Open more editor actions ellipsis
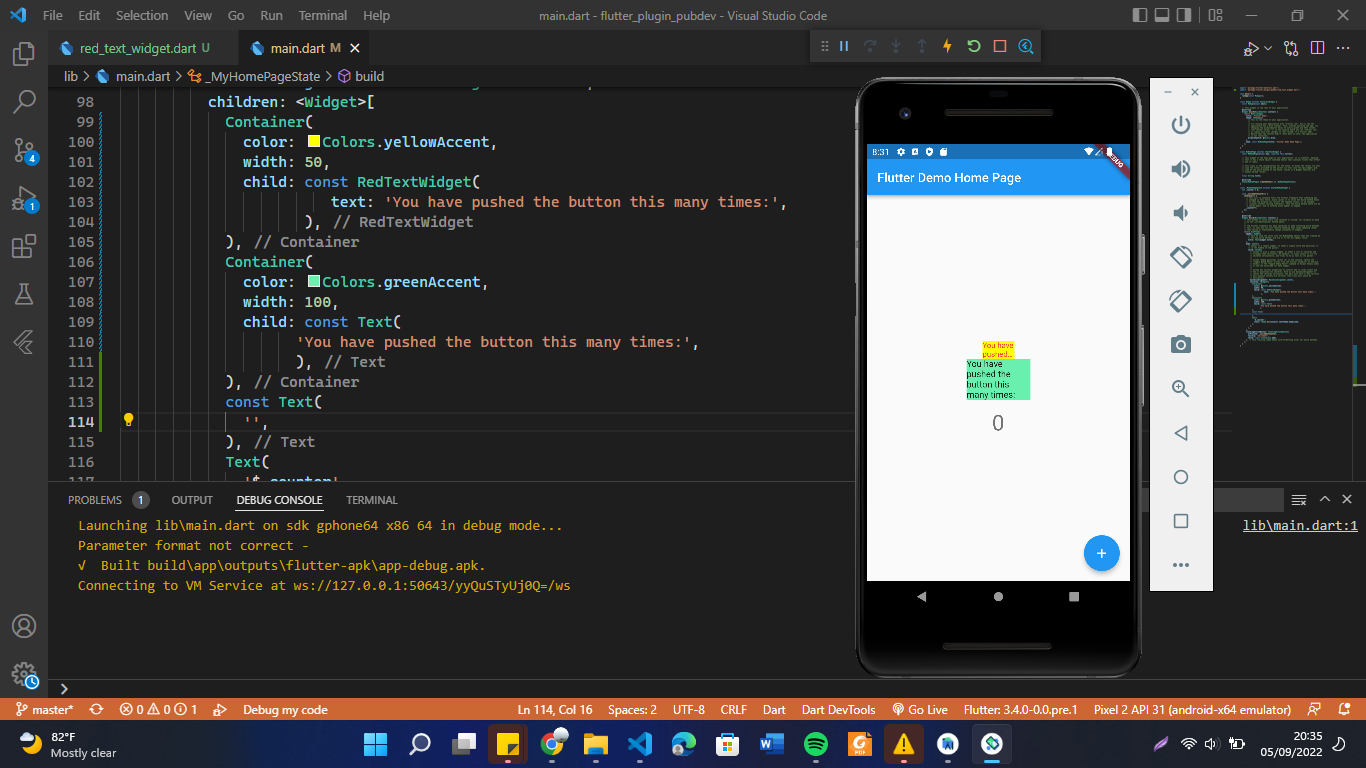The height and width of the screenshot is (768, 1366). 1343,48
